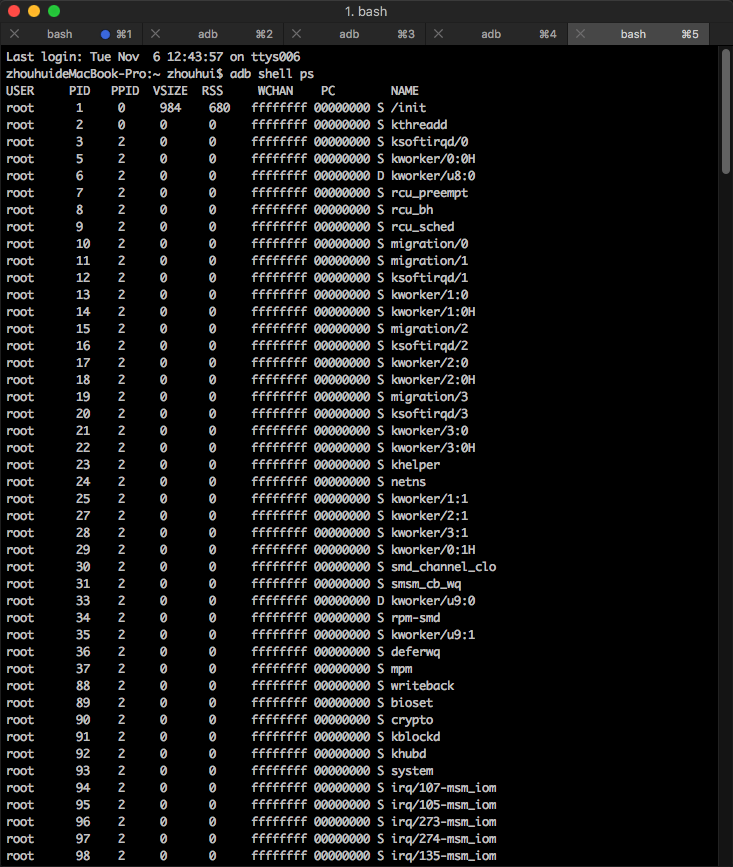The width and height of the screenshot is (733, 867).
Task: Click the blue activity dot on bash tab
Action: click(x=105, y=34)
